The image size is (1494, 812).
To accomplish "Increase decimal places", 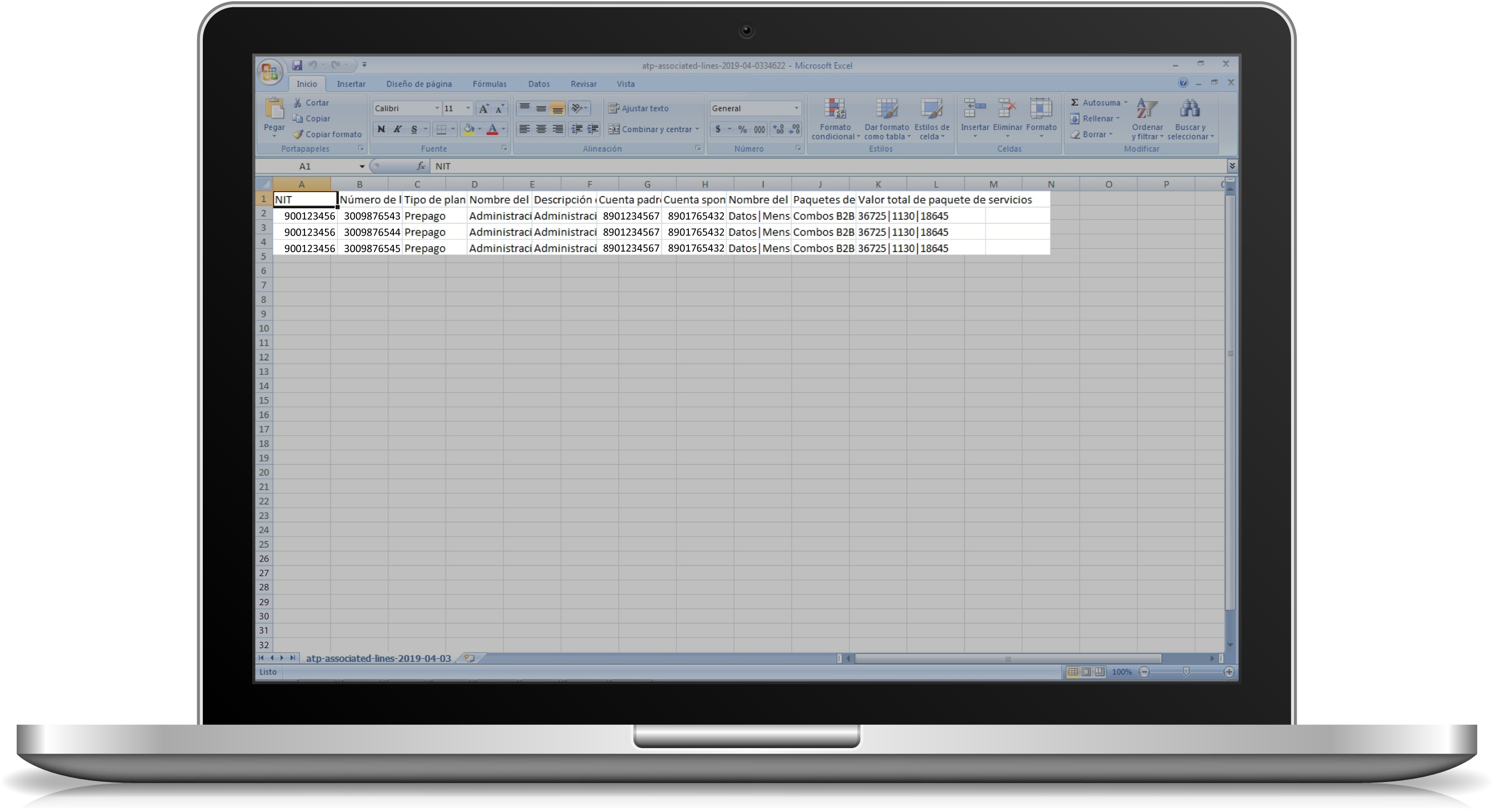I will [x=778, y=129].
